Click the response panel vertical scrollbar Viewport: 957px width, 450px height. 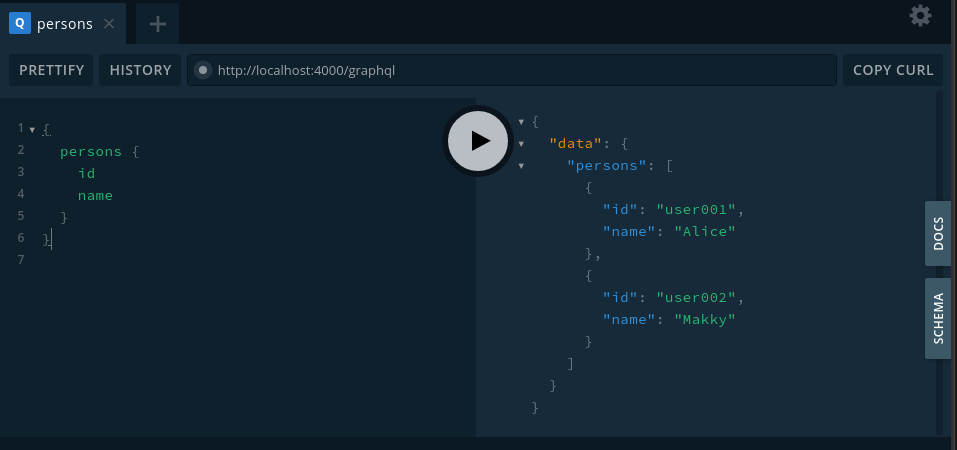(939, 264)
